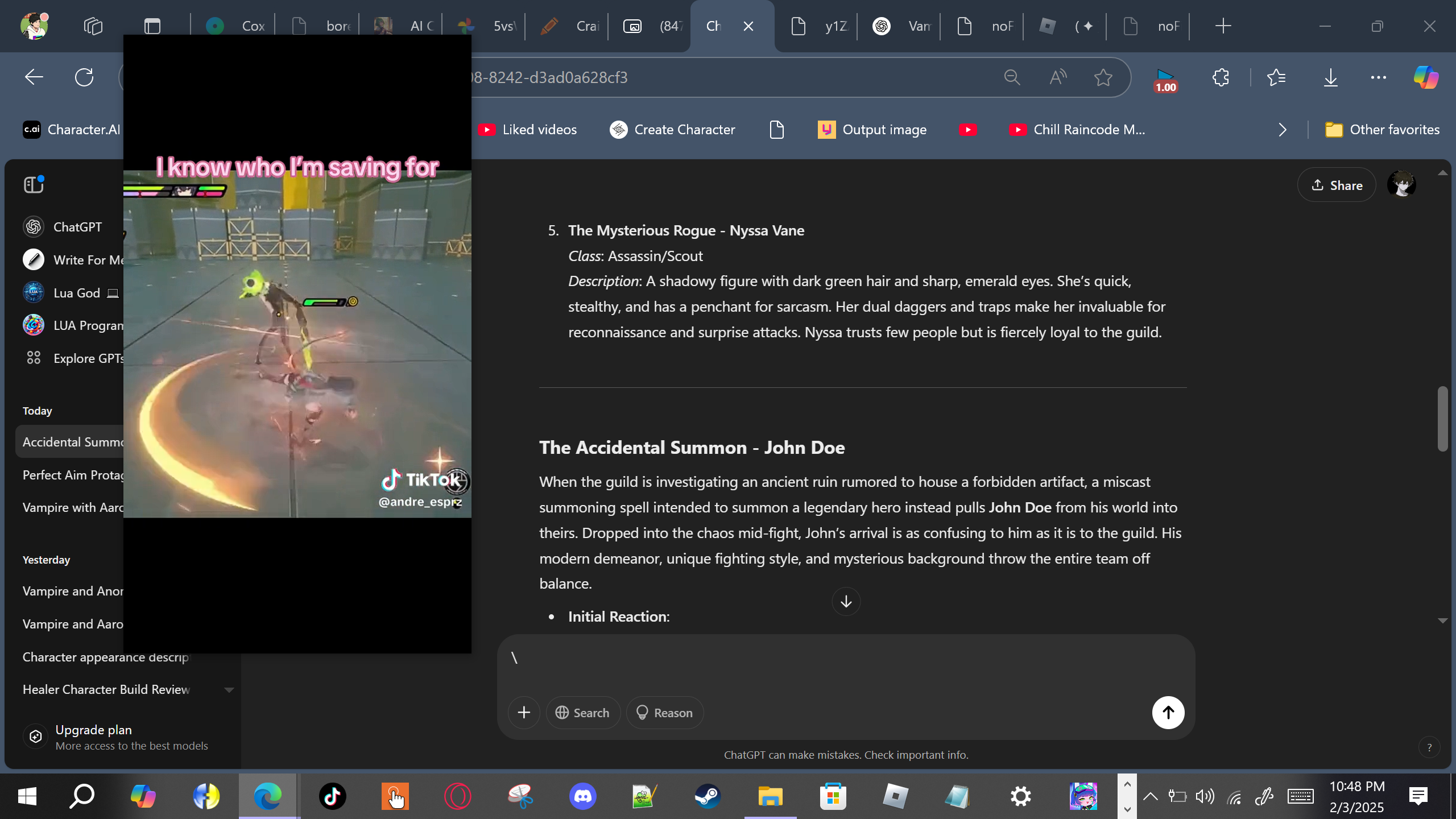Show hidden system tray icons

click(1150, 796)
